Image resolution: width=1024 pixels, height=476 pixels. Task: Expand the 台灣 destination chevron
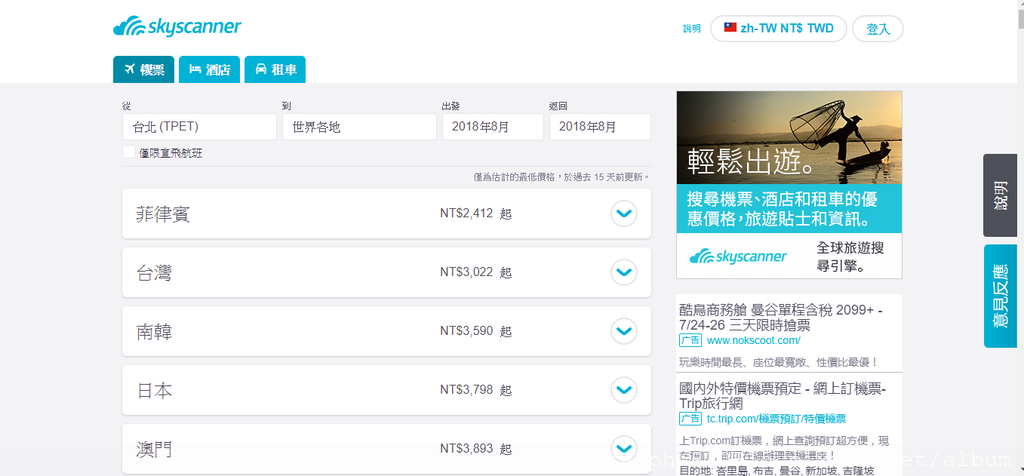[x=623, y=272]
